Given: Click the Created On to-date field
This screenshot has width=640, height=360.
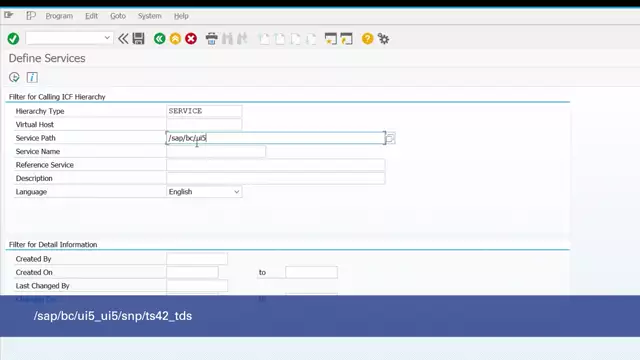Looking at the screenshot, I should (x=311, y=272).
